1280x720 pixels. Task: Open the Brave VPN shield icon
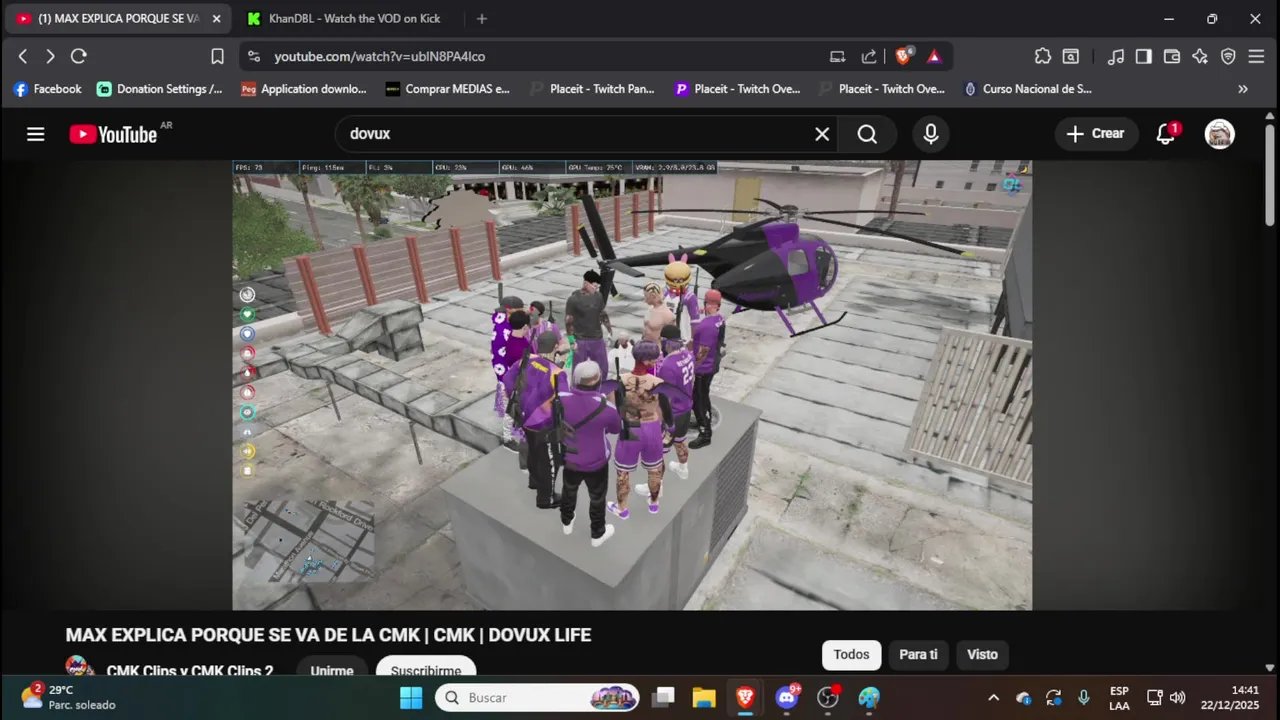[x=1228, y=57]
